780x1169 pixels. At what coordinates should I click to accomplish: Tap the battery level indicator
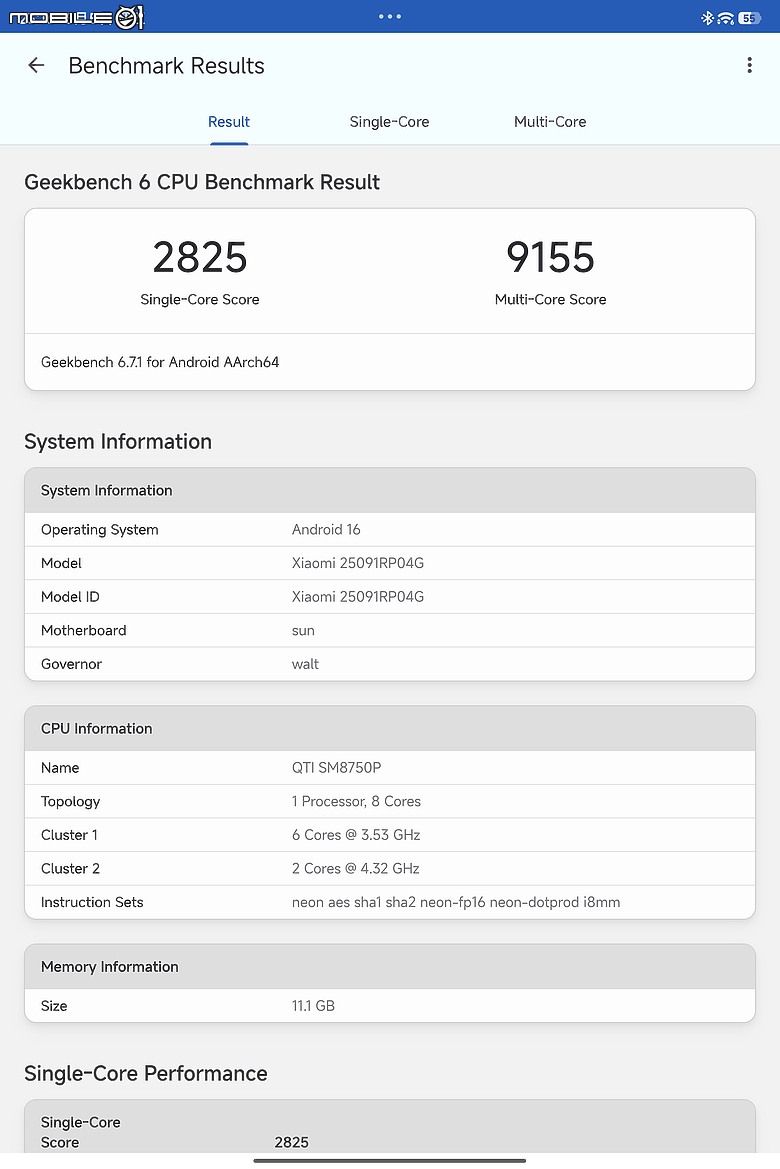pos(749,18)
